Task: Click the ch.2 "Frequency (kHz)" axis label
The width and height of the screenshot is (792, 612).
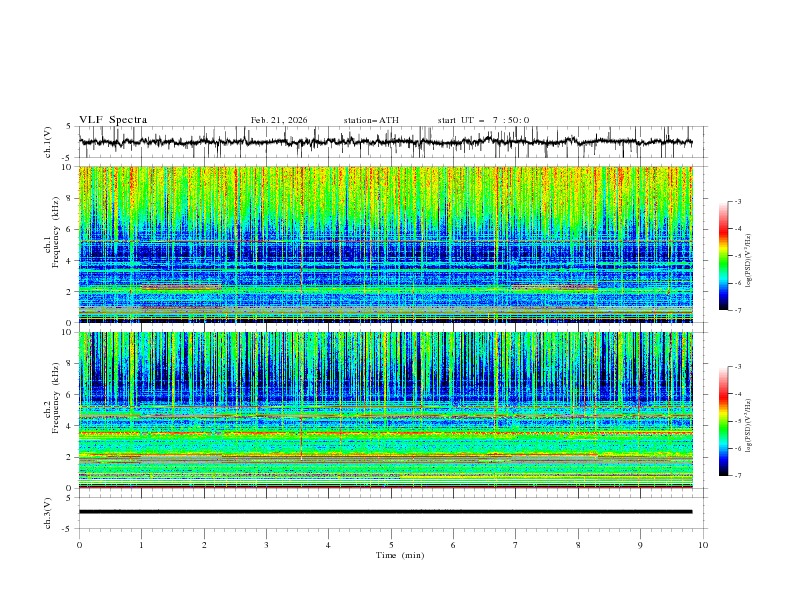Action: pyautogui.click(x=56, y=398)
